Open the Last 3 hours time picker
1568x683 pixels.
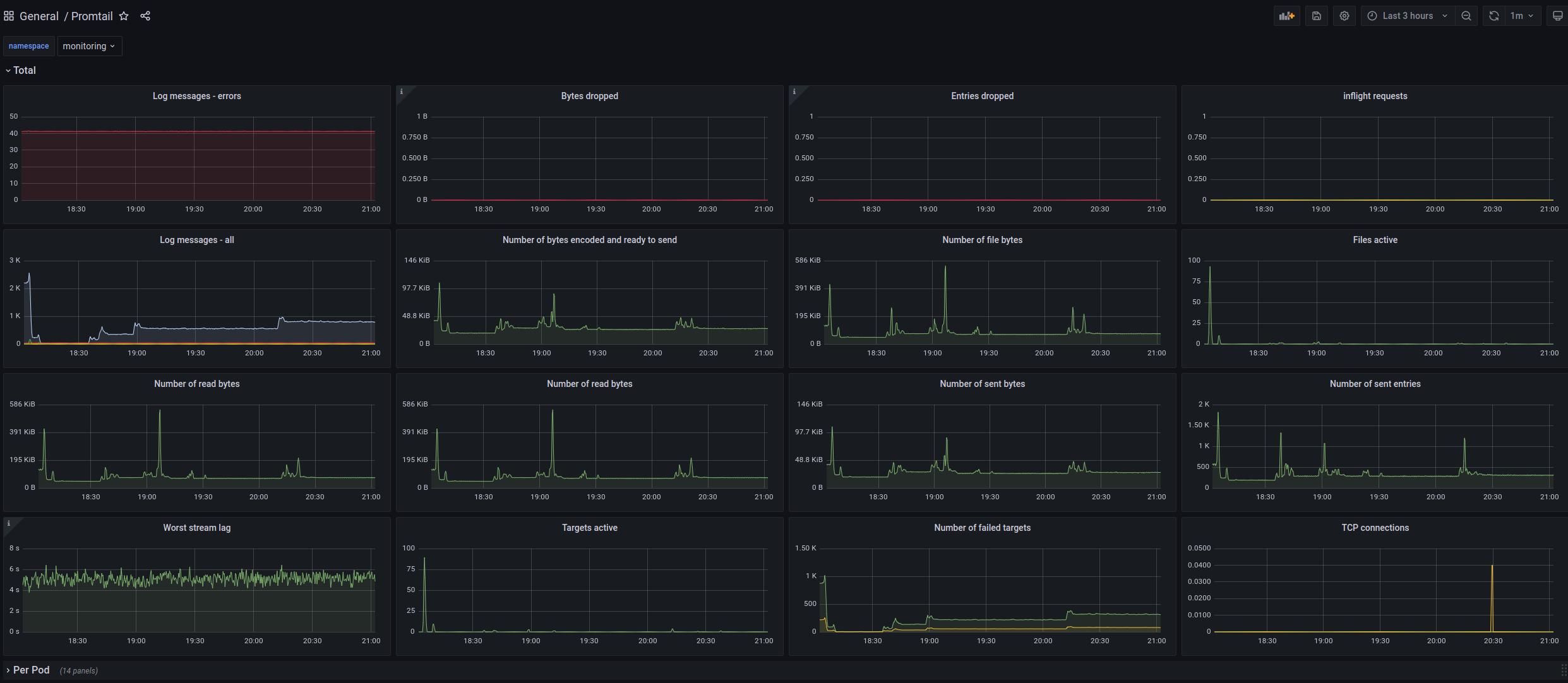pyautogui.click(x=1408, y=16)
